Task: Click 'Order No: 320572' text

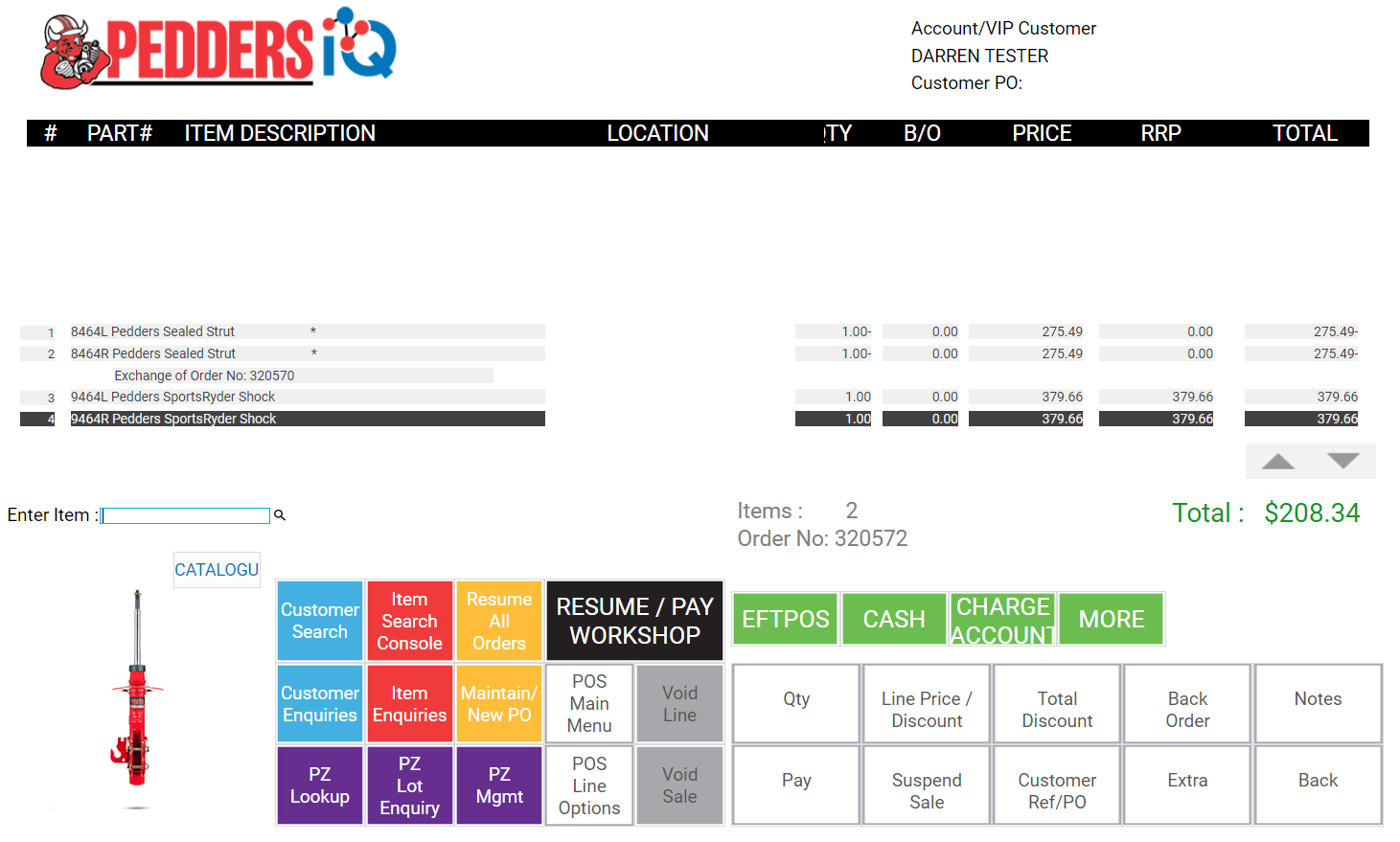Action: [822, 538]
